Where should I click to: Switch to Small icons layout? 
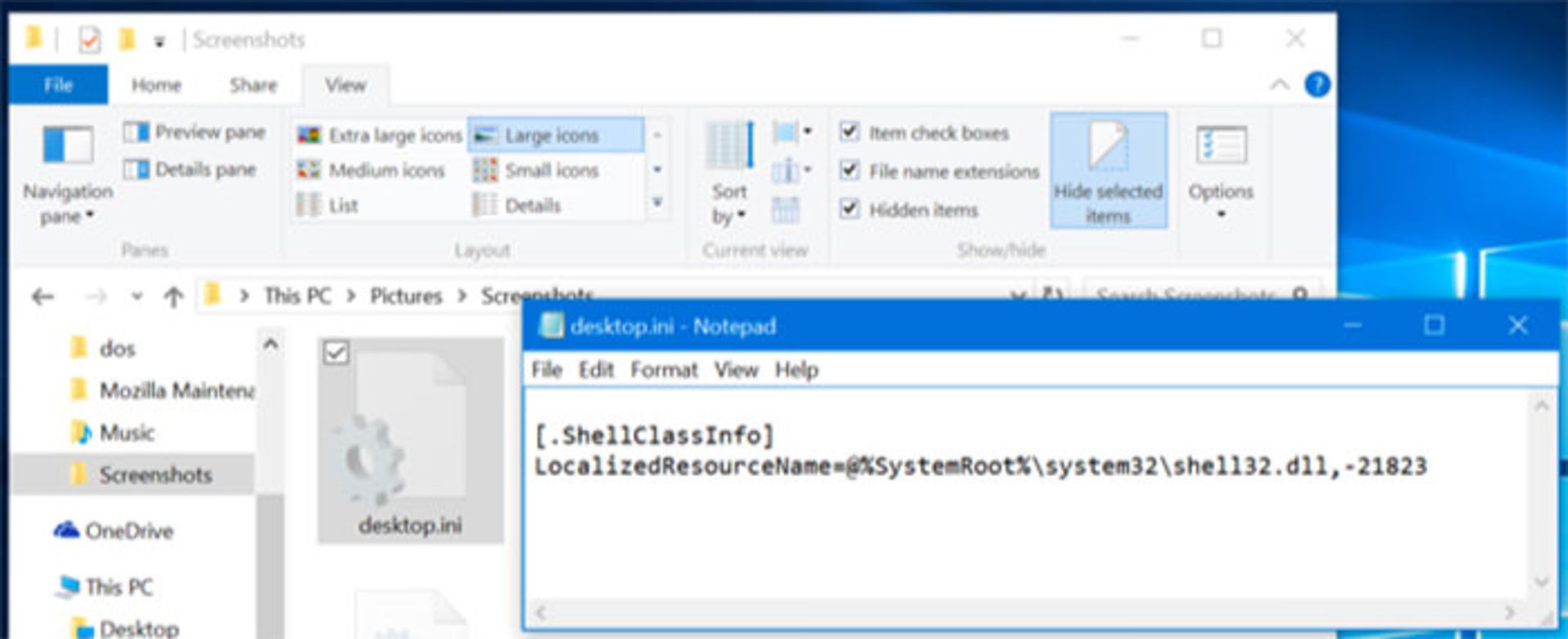pyautogui.click(x=537, y=171)
